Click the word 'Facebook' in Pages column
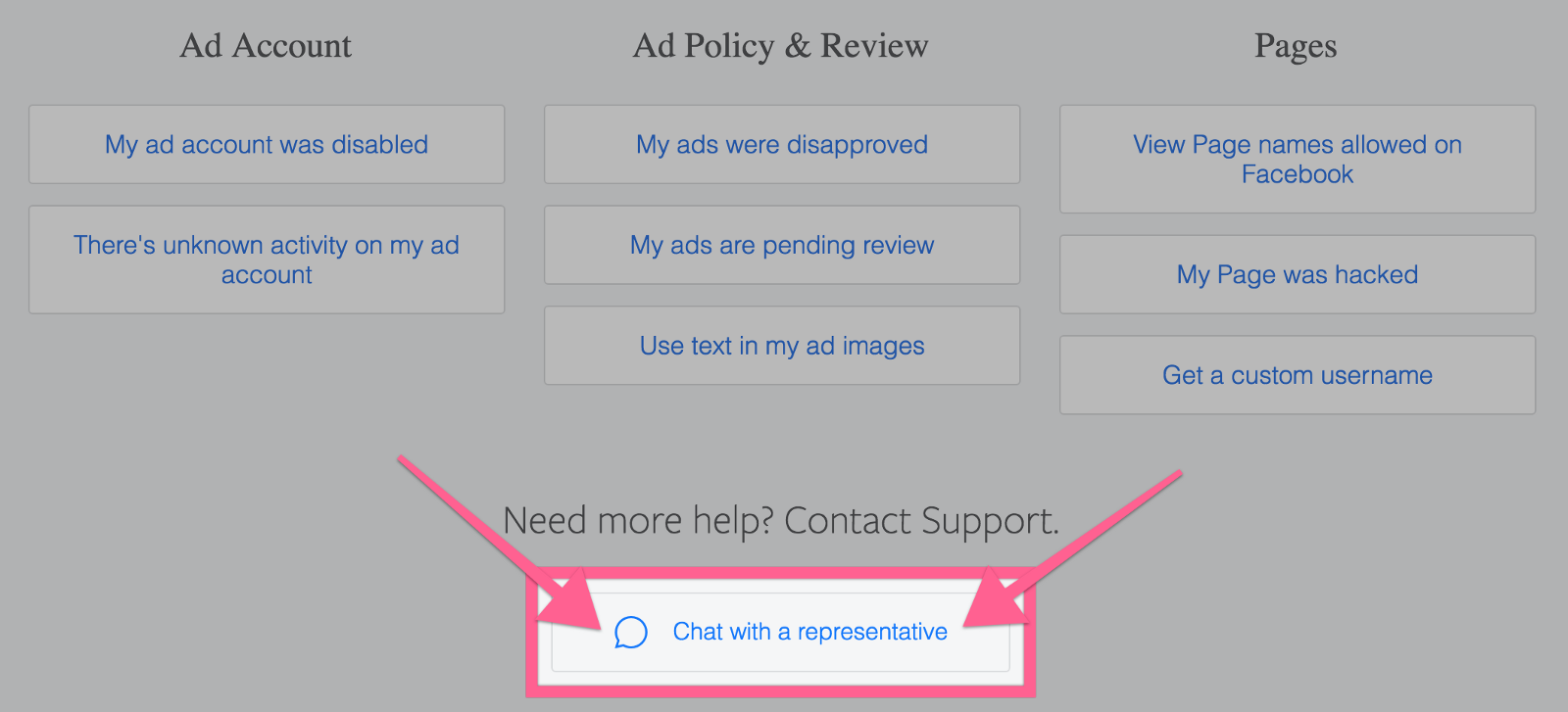 [1298, 174]
